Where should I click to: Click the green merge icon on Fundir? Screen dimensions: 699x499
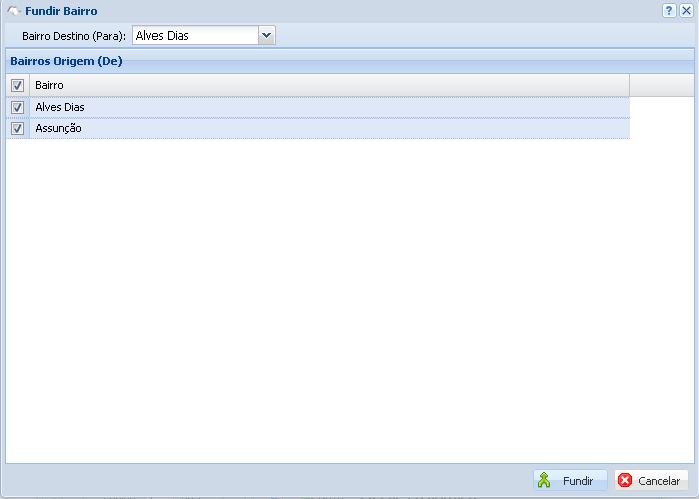[x=544, y=481]
